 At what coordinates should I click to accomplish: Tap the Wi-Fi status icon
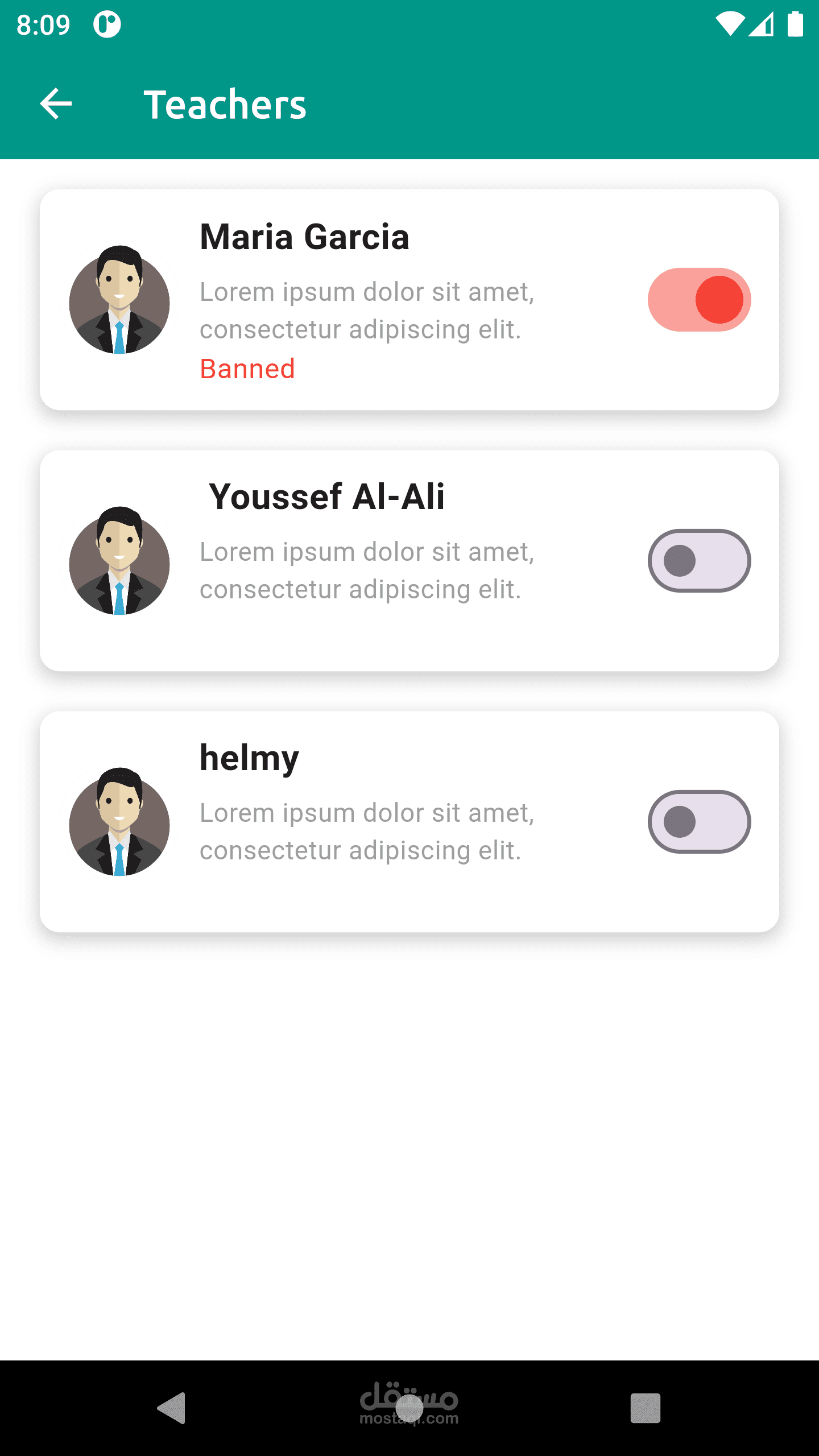point(730,24)
